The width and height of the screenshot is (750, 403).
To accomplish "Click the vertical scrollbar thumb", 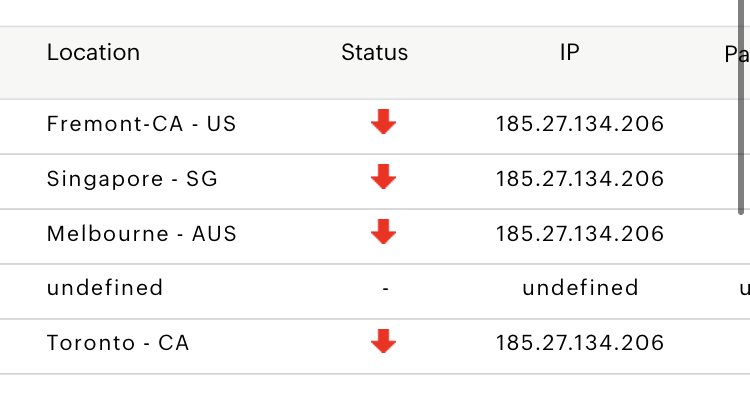I will click(x=741, y=106).
